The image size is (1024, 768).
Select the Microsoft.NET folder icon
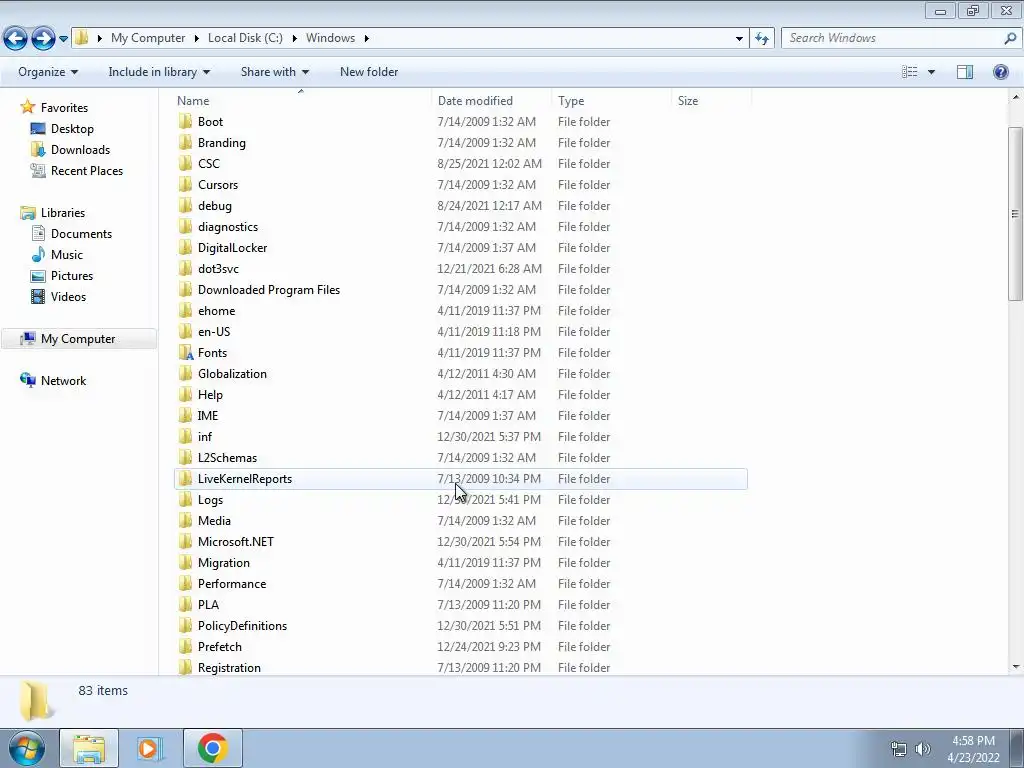(185, 541)
